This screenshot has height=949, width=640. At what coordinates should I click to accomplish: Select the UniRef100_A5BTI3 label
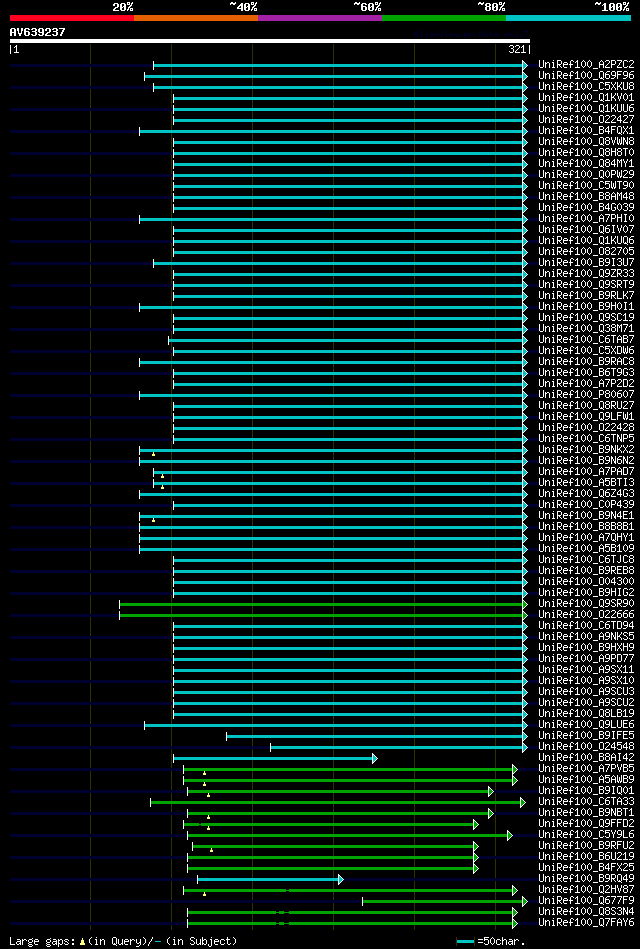click(586, 483)
